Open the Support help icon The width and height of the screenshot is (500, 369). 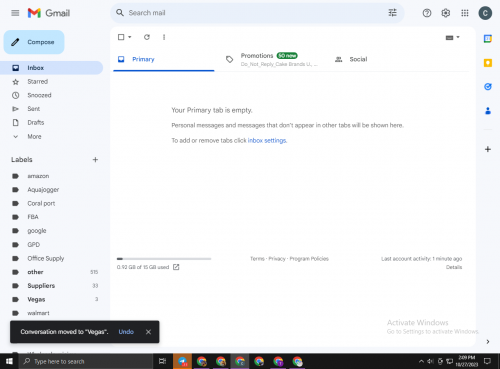point(427,13)
